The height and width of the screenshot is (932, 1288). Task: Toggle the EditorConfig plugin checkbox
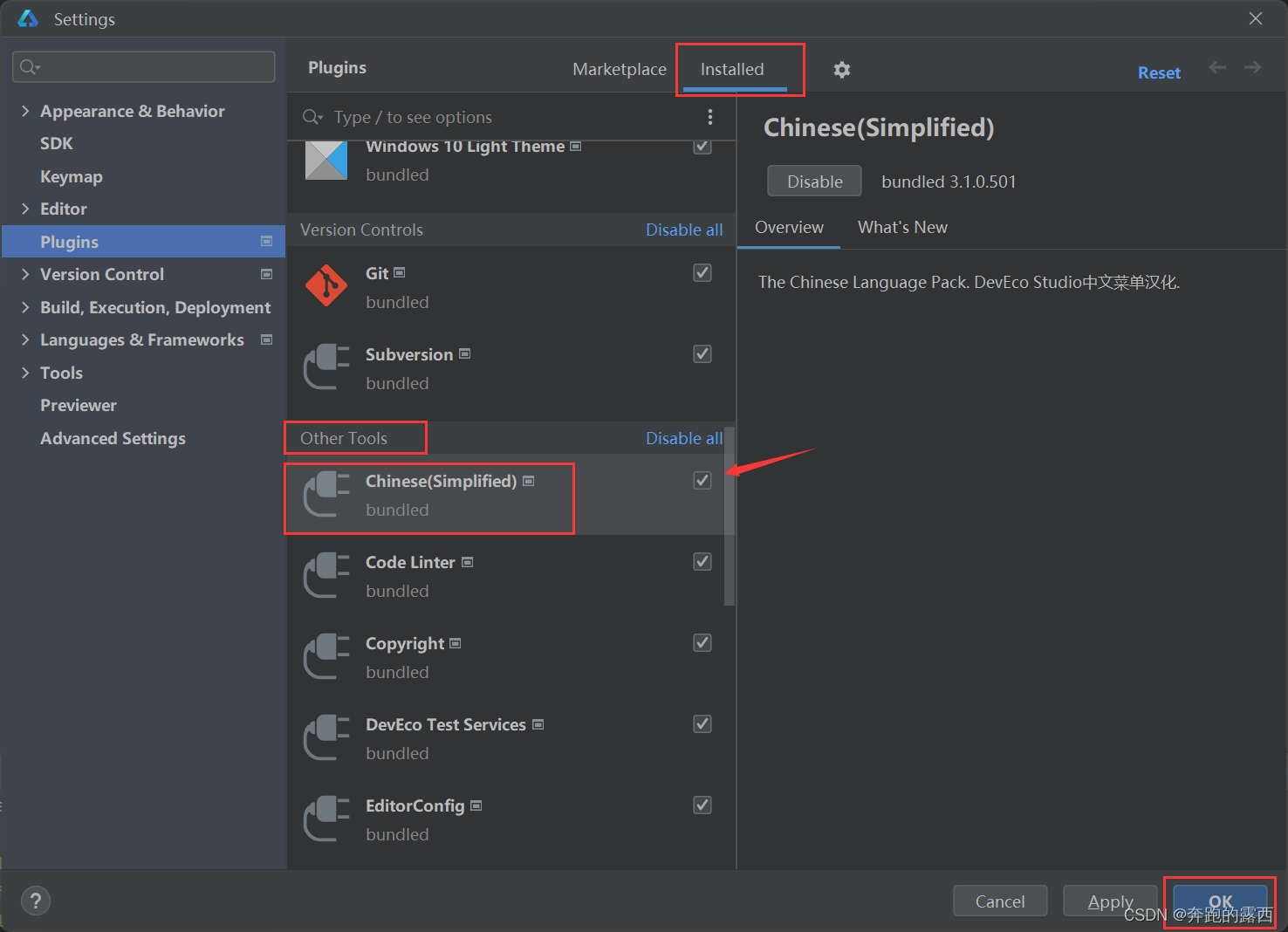[702, 805]
